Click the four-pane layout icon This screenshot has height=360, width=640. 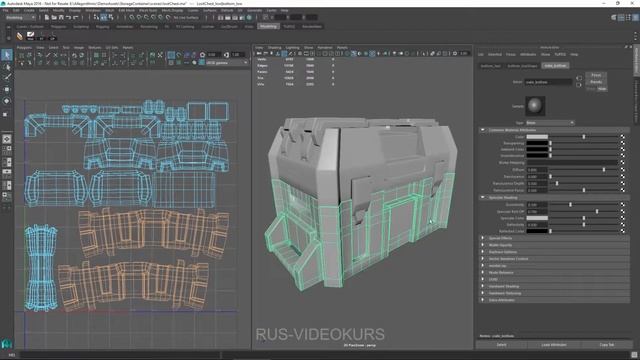[x=7, y=150]
